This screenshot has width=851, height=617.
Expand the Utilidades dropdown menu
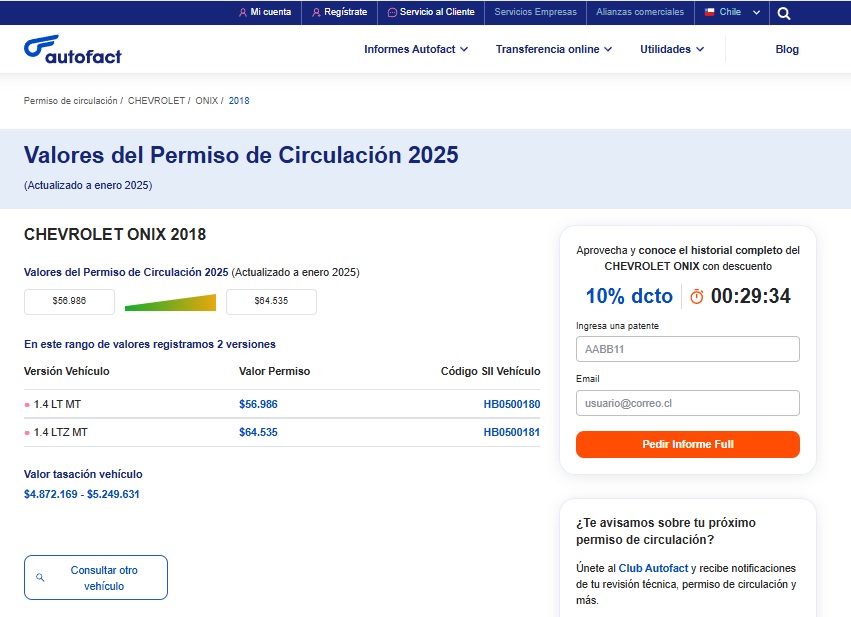click(672, 49)
